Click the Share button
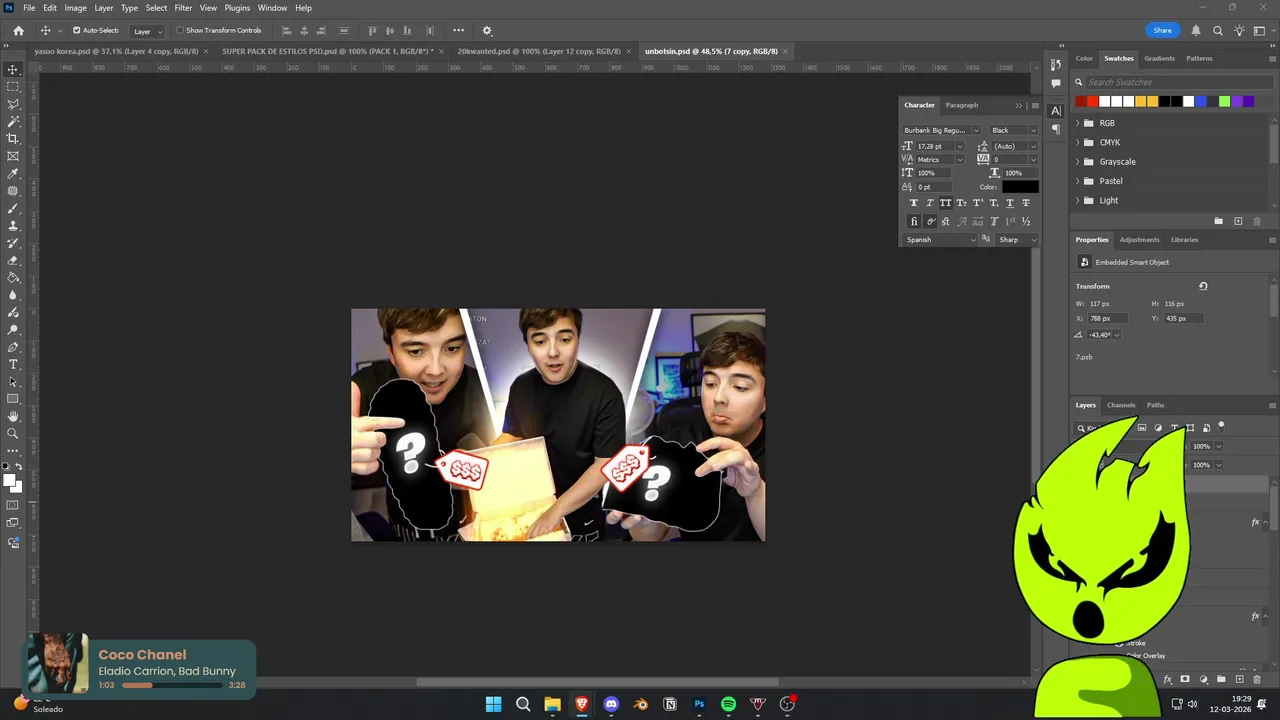This screenshot has width=1280, height=720. [1162, 31]
